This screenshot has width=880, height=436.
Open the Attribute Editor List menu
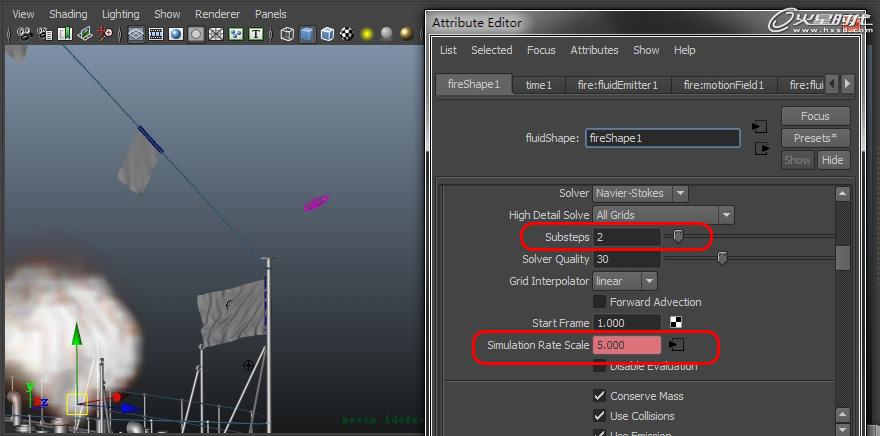[x=448, y=50]
